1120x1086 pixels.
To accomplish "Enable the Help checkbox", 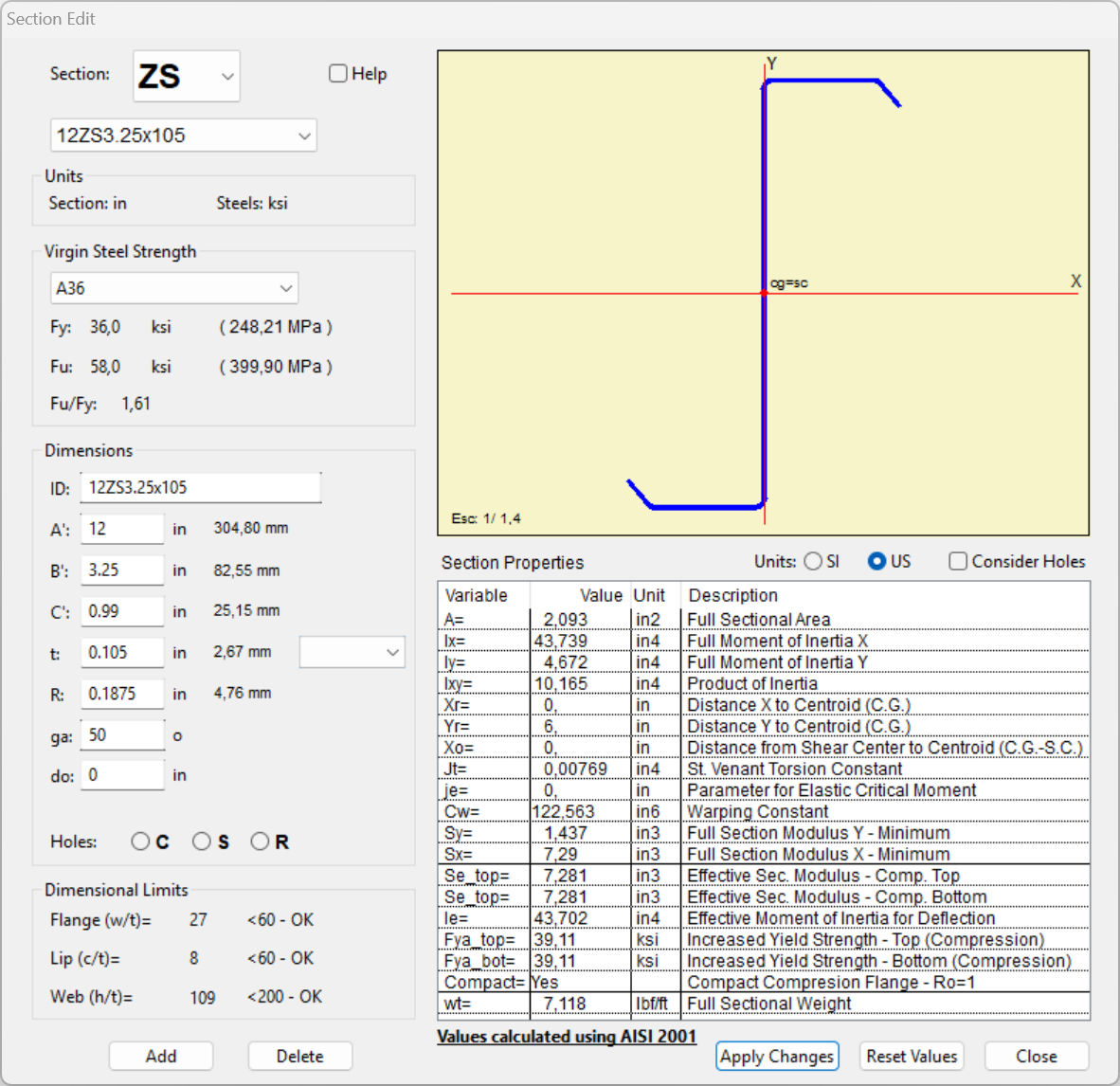I will click(338, 74).
